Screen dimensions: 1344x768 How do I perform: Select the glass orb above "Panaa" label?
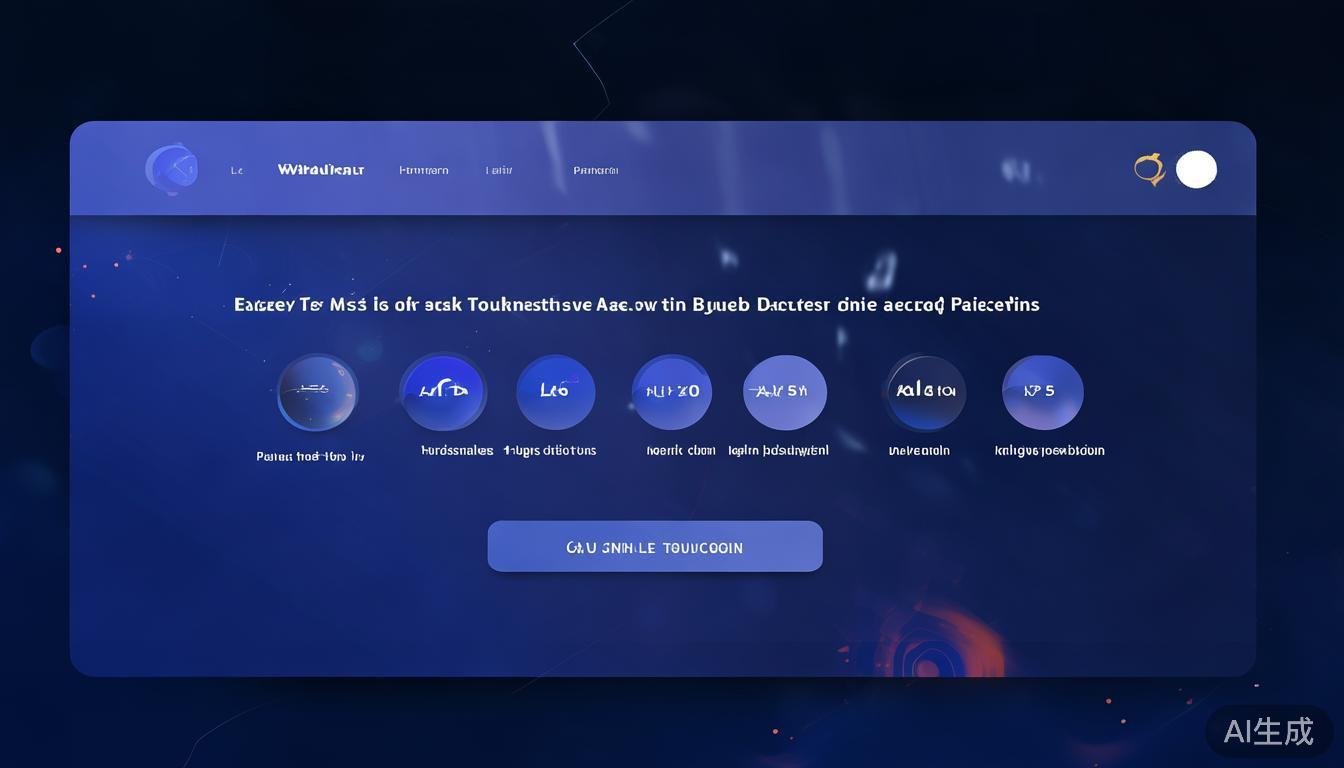[x=317, y=392]
